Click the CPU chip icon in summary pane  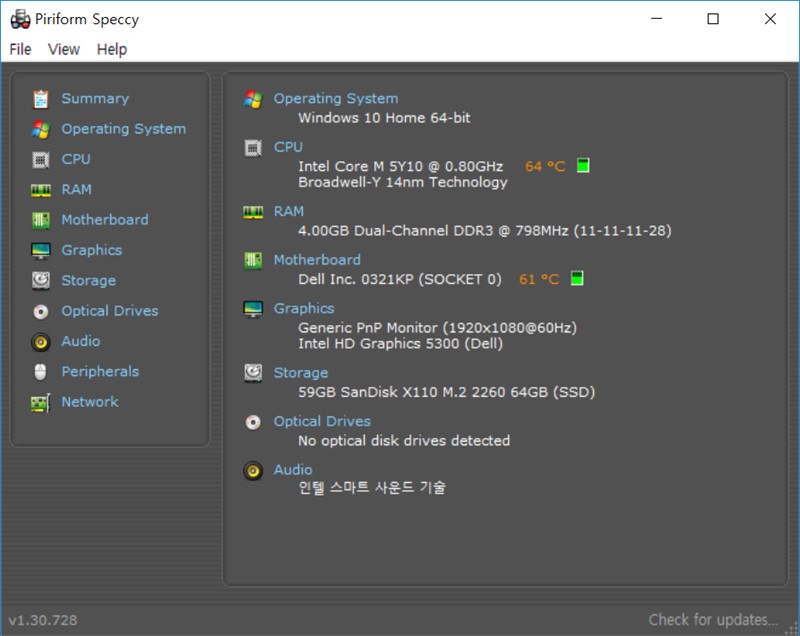[x=253, y=148]
